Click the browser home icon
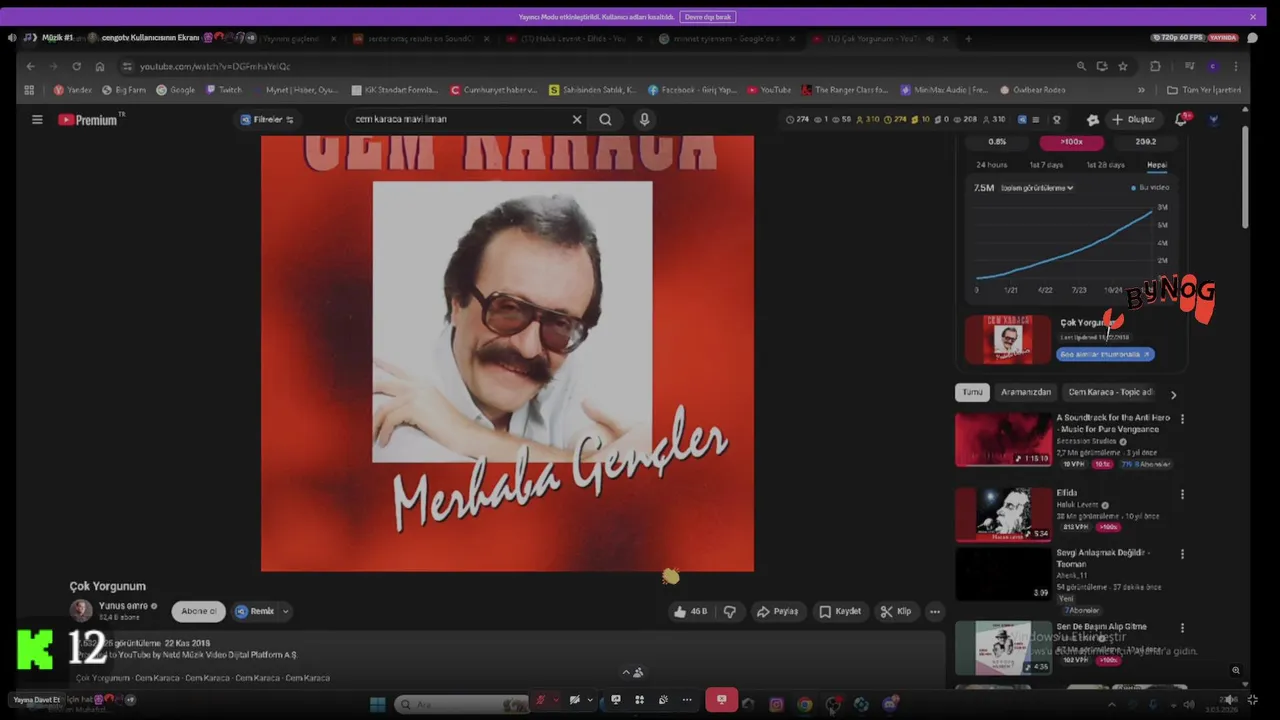 click(100, 66)
